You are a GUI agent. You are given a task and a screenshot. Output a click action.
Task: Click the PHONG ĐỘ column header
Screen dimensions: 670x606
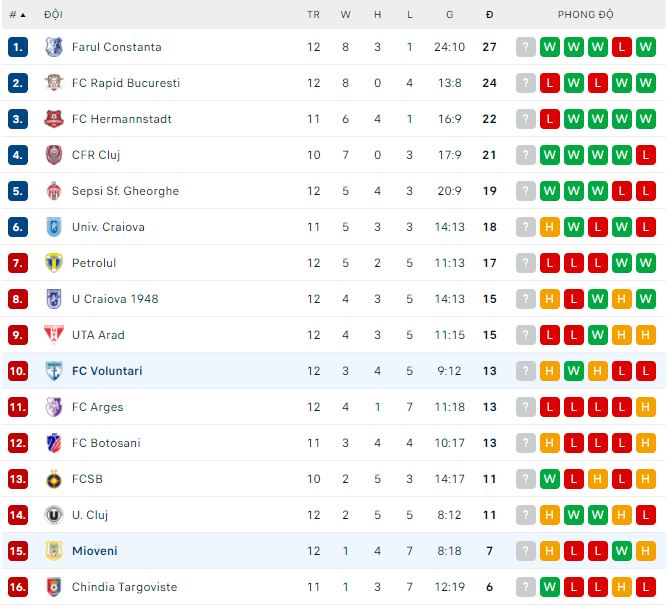pyautogui.click(x=586, y=15)
